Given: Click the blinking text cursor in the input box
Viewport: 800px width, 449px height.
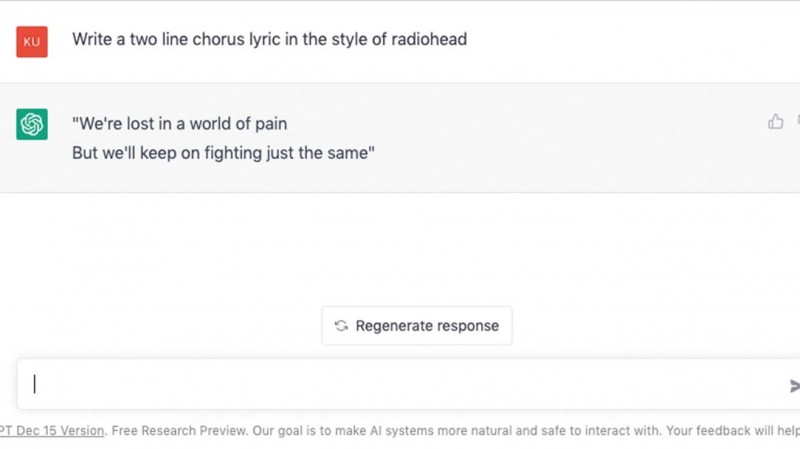Looking at the screenshot, I should [x=35, y=384].
